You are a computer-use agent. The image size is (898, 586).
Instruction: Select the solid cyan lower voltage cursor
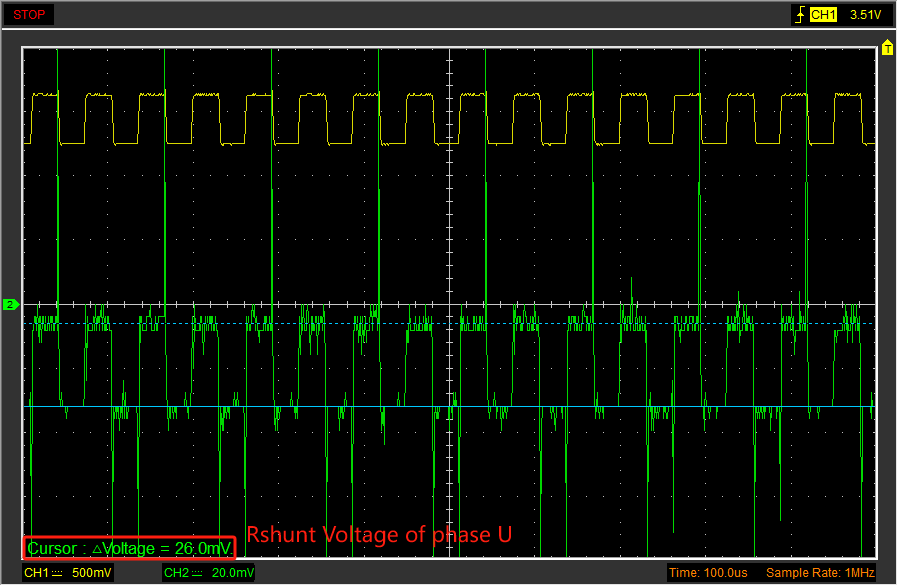pos(449,407)
